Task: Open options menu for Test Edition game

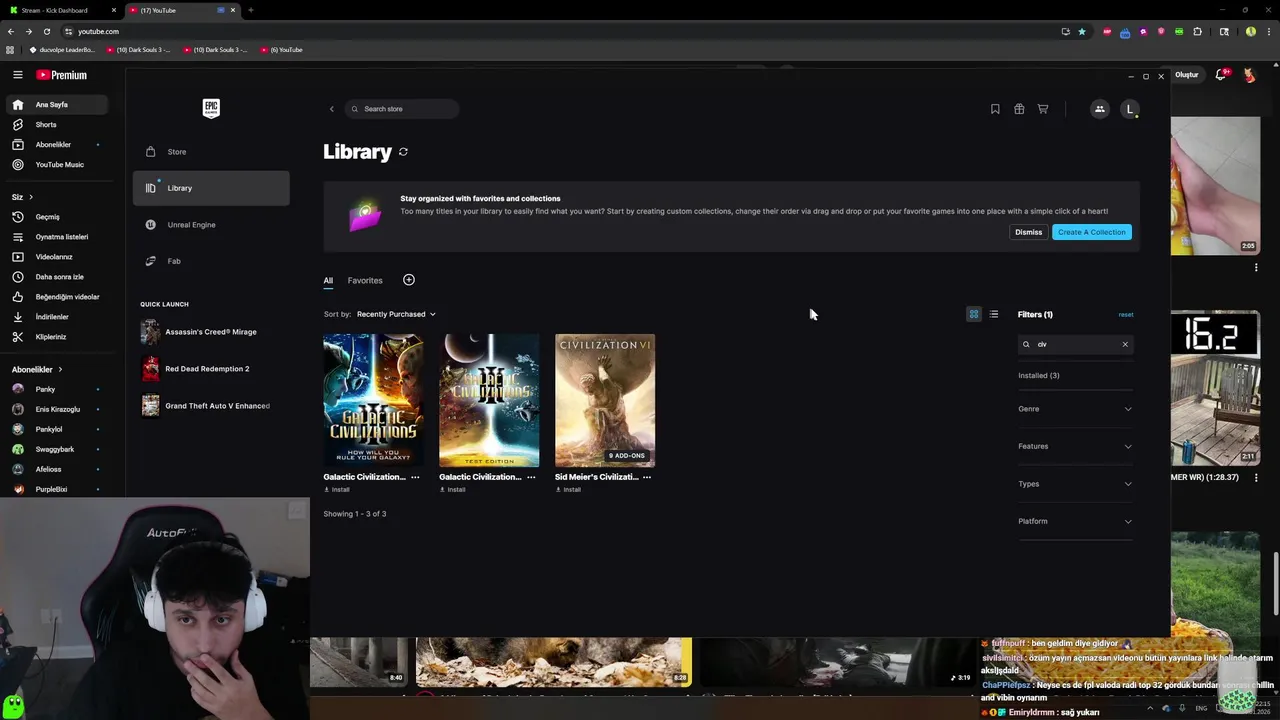Action: [x=531, y=477]
